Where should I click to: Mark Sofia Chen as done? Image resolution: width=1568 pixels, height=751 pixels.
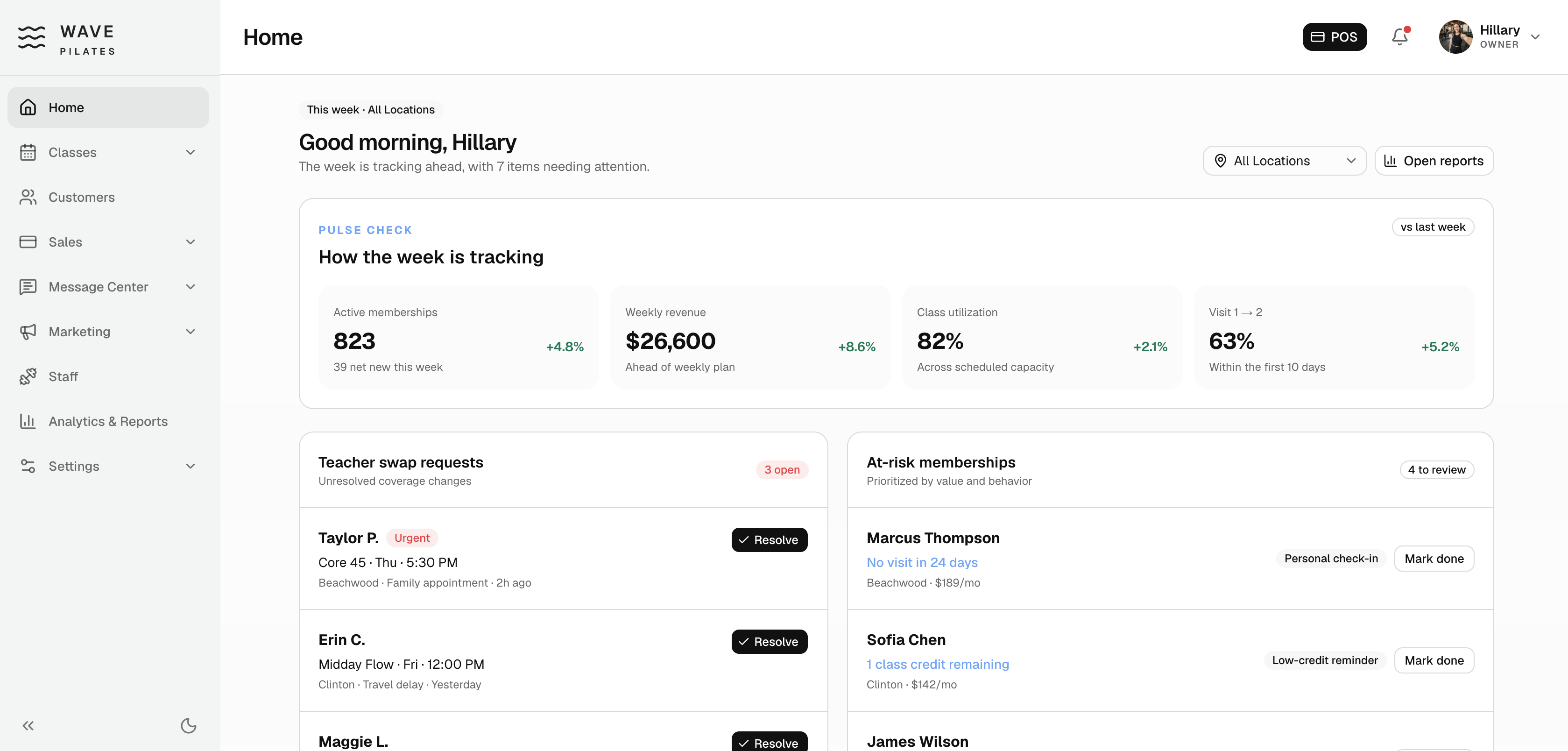(1434, 660)
